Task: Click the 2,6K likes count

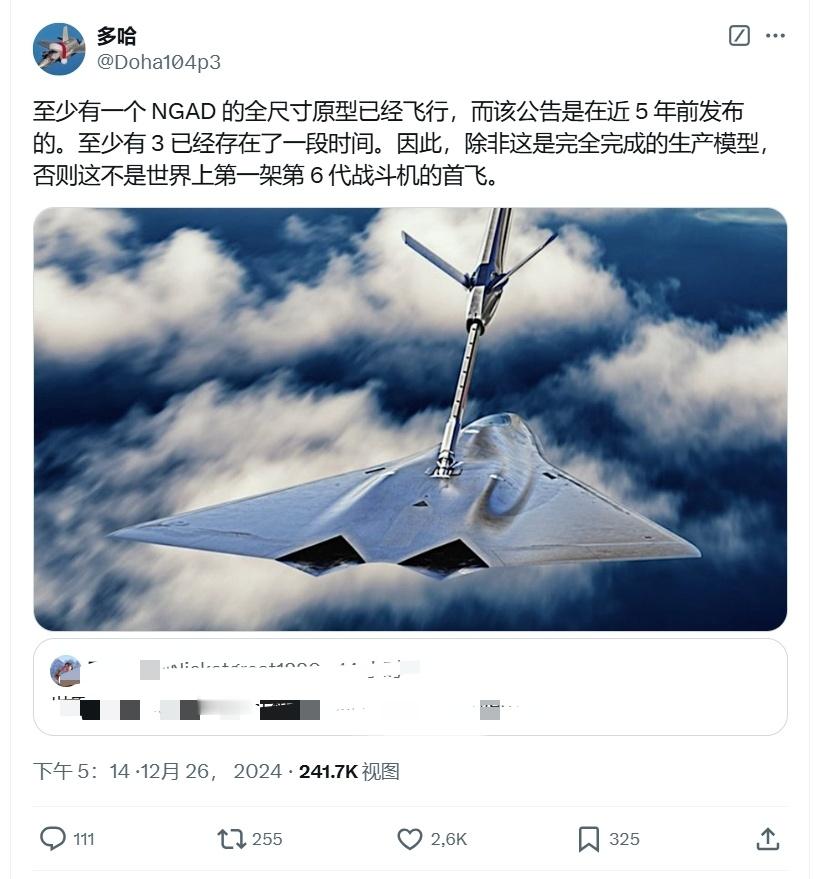Action: (449, 839)
